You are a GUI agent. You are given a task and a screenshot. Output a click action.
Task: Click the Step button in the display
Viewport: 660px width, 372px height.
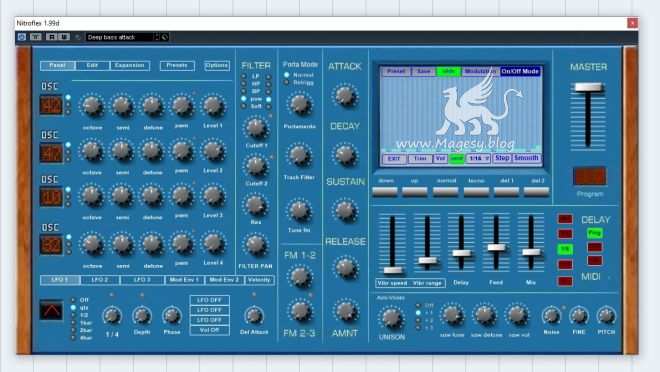click(x=502, y=158)
